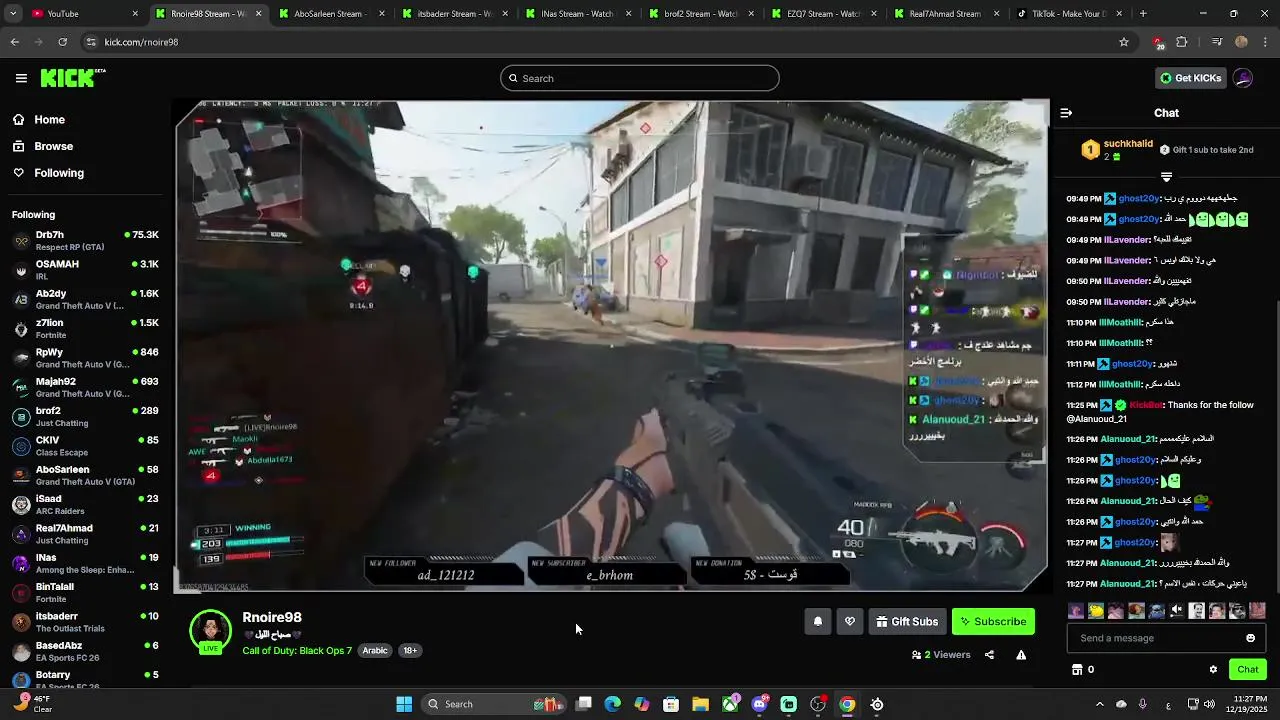Share the stream via share icon

[989, 655]
